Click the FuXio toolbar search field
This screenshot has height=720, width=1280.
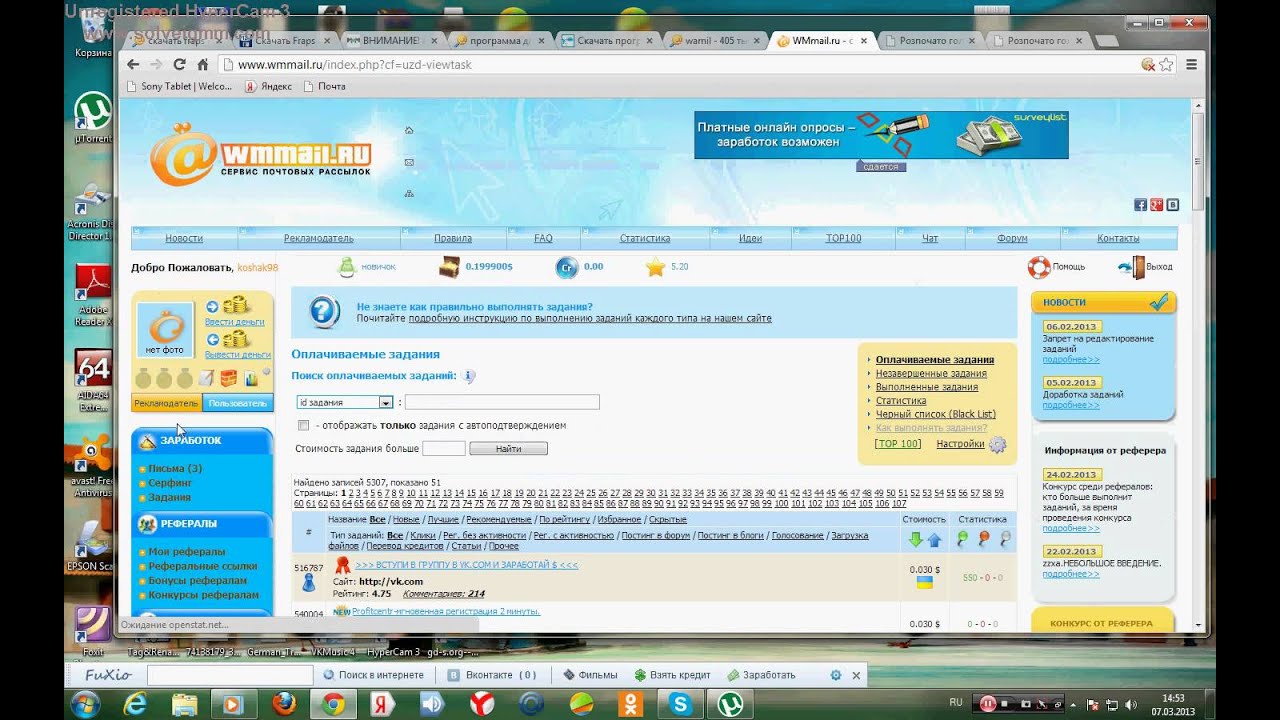pyautogui.click(x=229, y=675)
